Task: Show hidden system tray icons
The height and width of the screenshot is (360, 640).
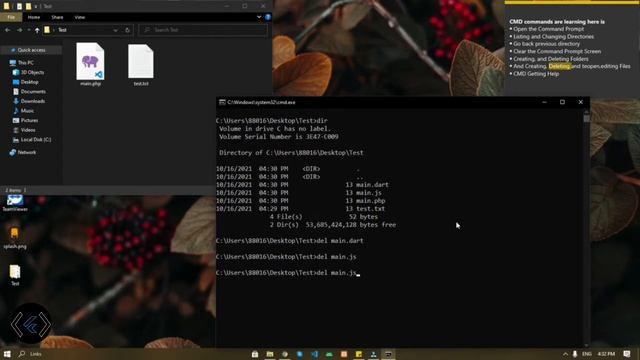Action: pyautogui.click(x=565, y=354)
